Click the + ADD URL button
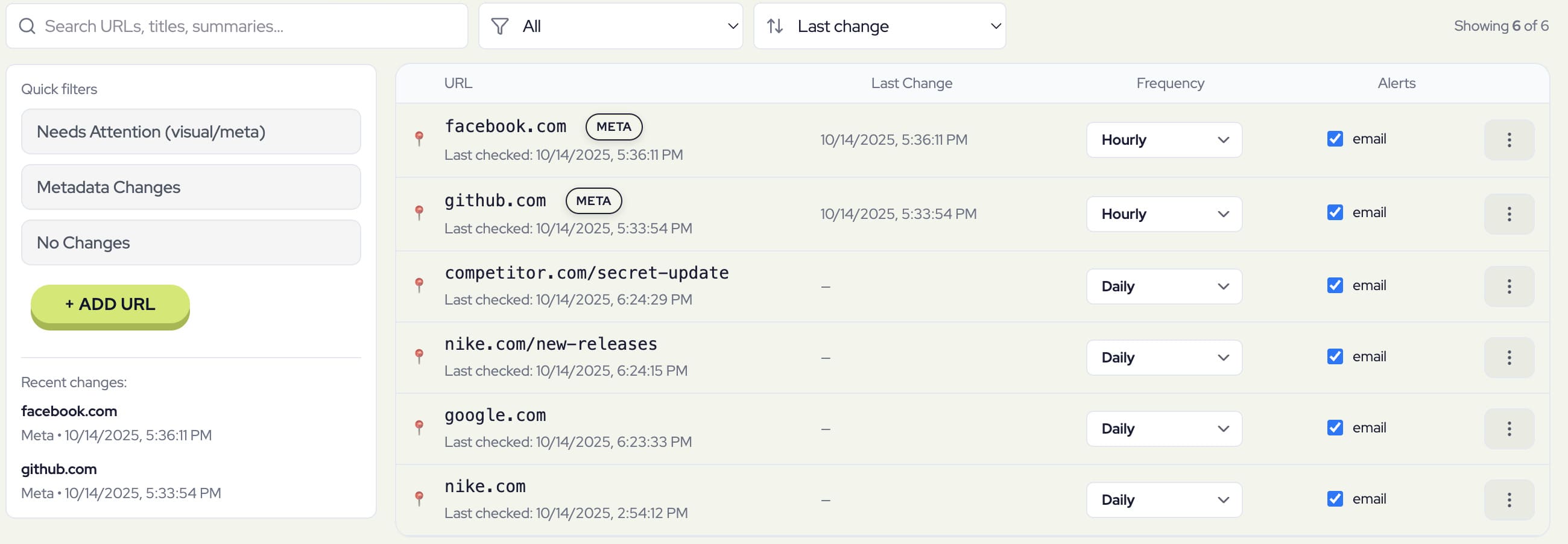The image size is (1568, 544). coord(110,304)
